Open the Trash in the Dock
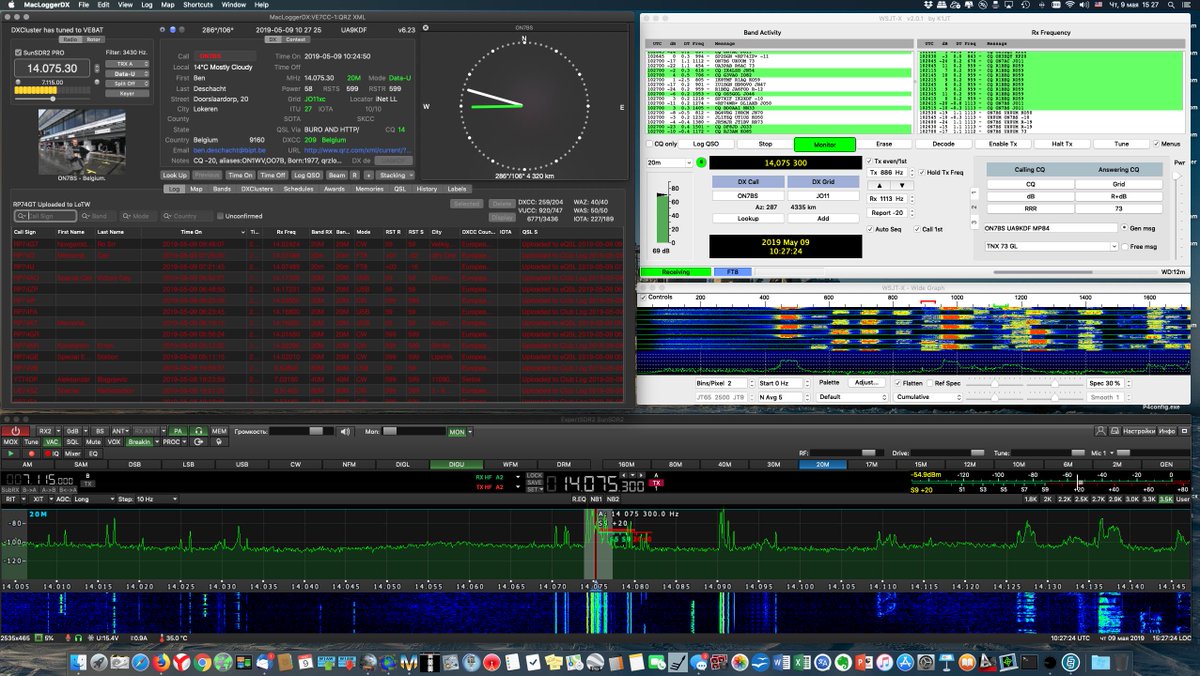Image resolution: width=1200 pixels, height=676 pixels. click(x=1121, y=661)
